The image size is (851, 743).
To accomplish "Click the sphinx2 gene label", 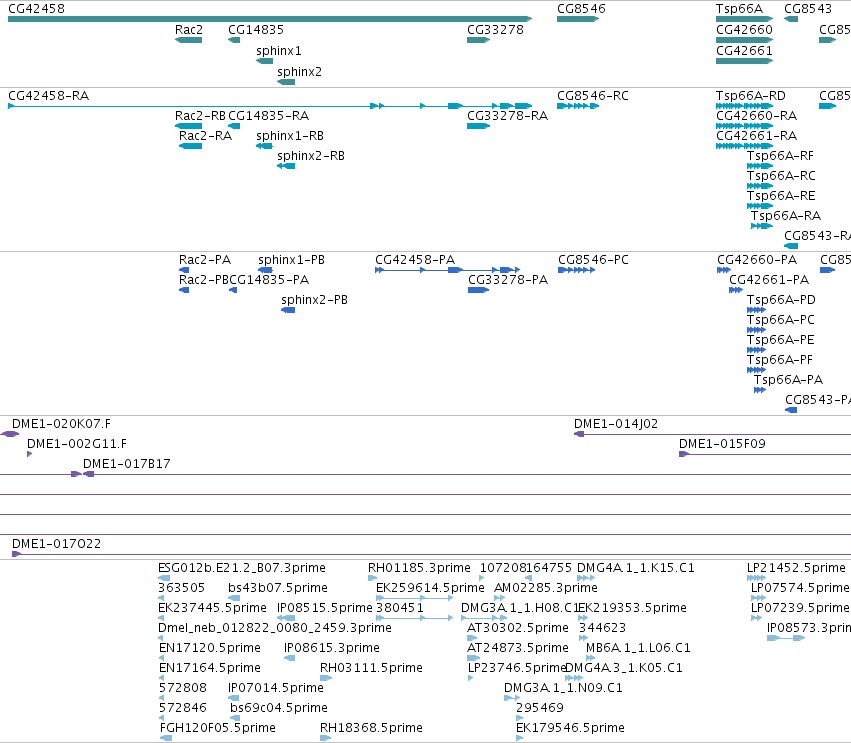I will [299, 72].
